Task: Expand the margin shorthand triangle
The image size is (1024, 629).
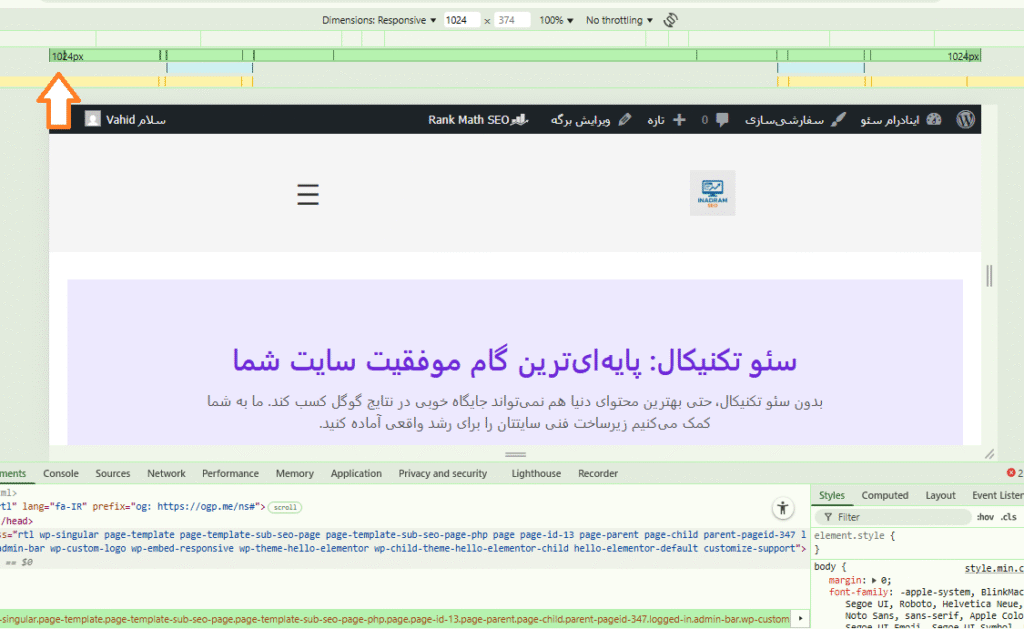Action: 874,580
